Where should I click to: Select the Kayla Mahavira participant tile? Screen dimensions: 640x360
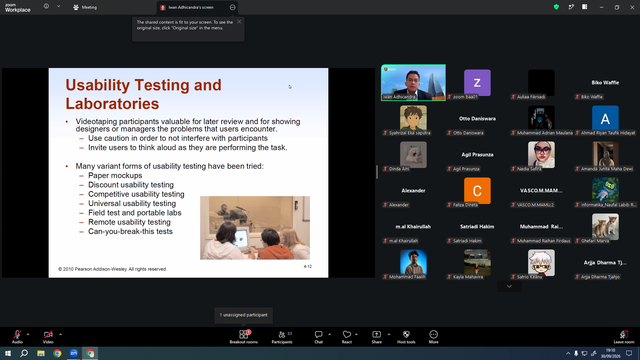point(477,262)
